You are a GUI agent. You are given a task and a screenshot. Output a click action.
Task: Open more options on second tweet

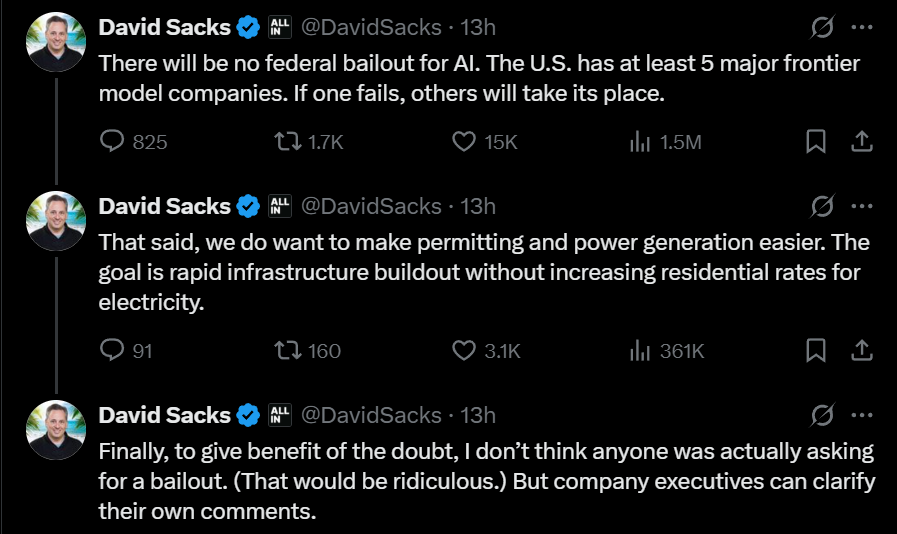coord(861,206)
